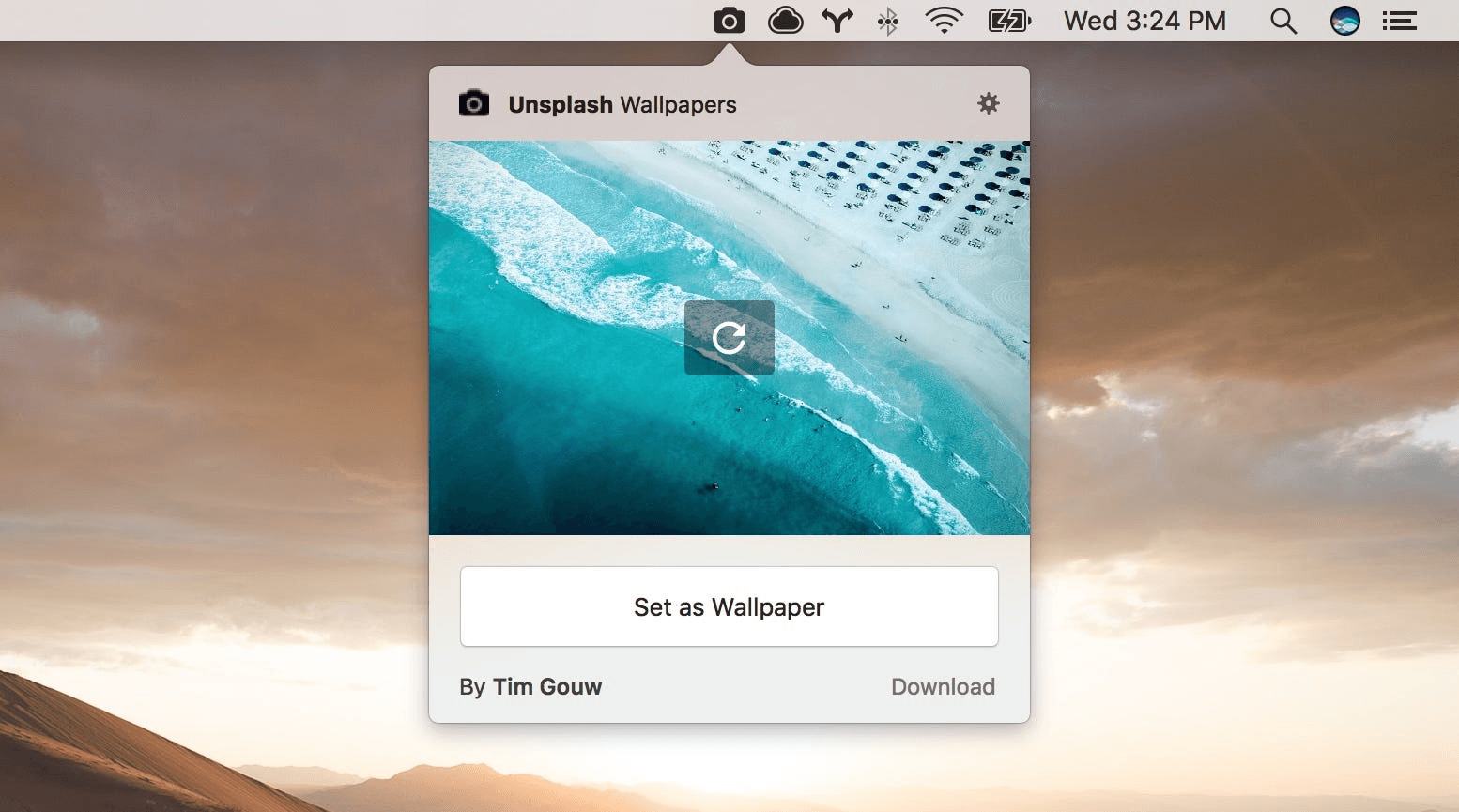Click the camera logo in popup header
This screenshot has height=812, width=1459.
point(474,103)
